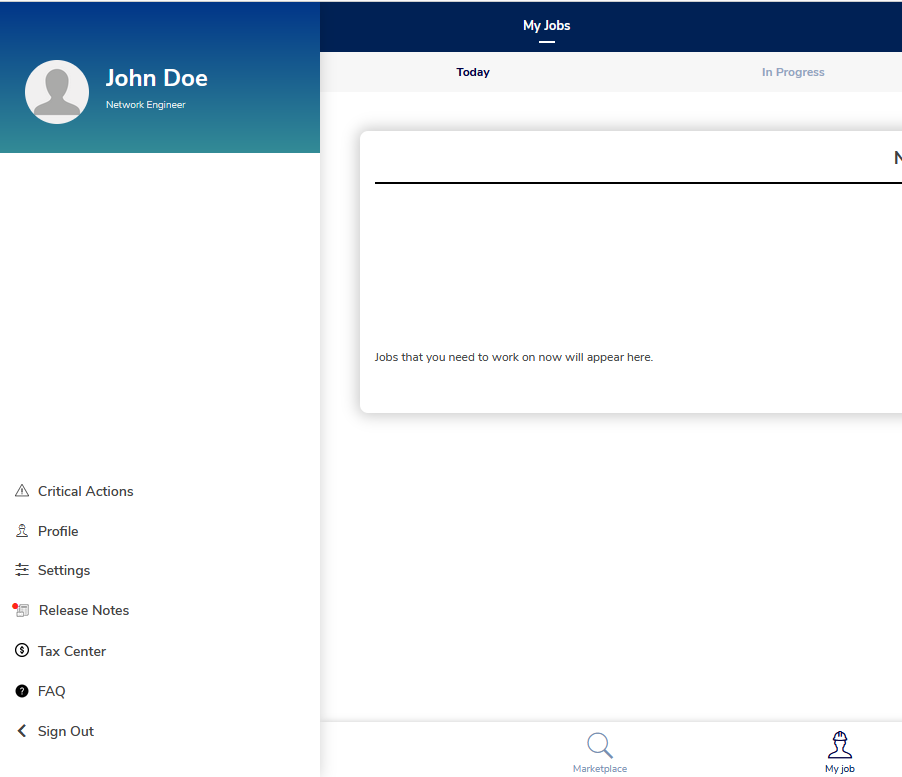Select the My Jobs header tab
Screen dimensions: 902x777
pyautogui.click(x=546, y=25)
